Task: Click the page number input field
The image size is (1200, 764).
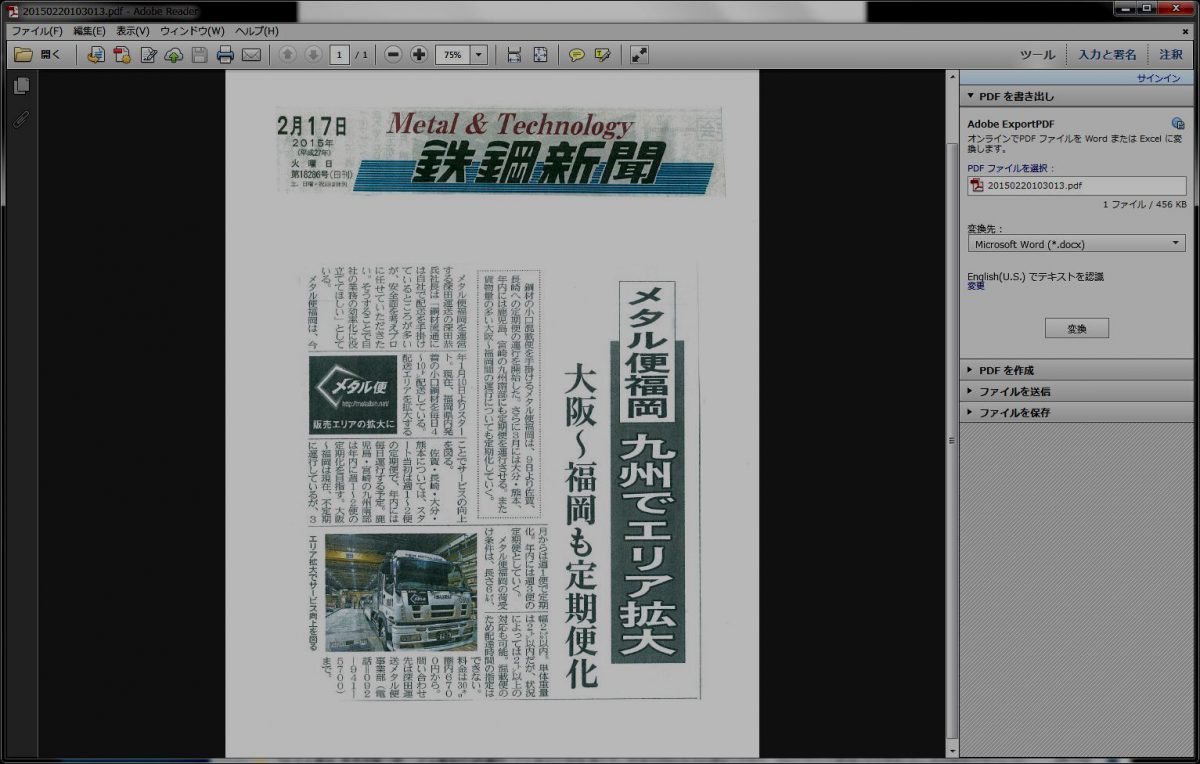Action: pos(340,55)
